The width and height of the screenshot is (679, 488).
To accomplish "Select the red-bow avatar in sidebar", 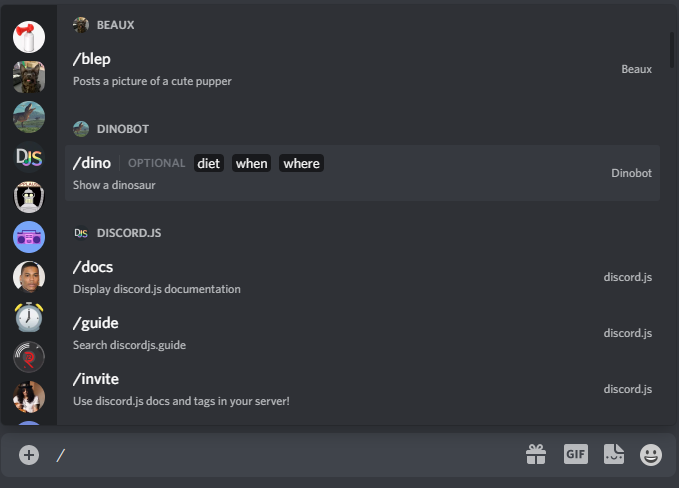I will pos(29,36).
